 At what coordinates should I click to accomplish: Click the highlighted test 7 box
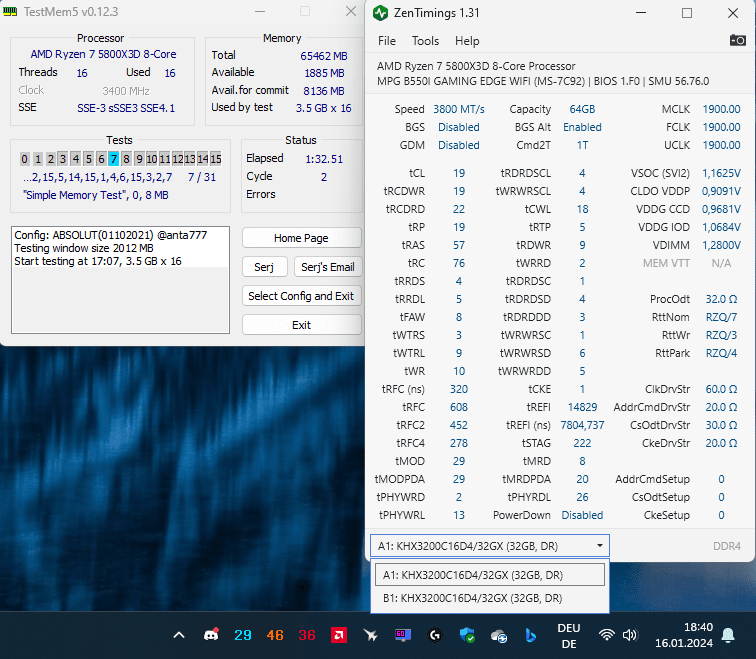tap(113, 159)
